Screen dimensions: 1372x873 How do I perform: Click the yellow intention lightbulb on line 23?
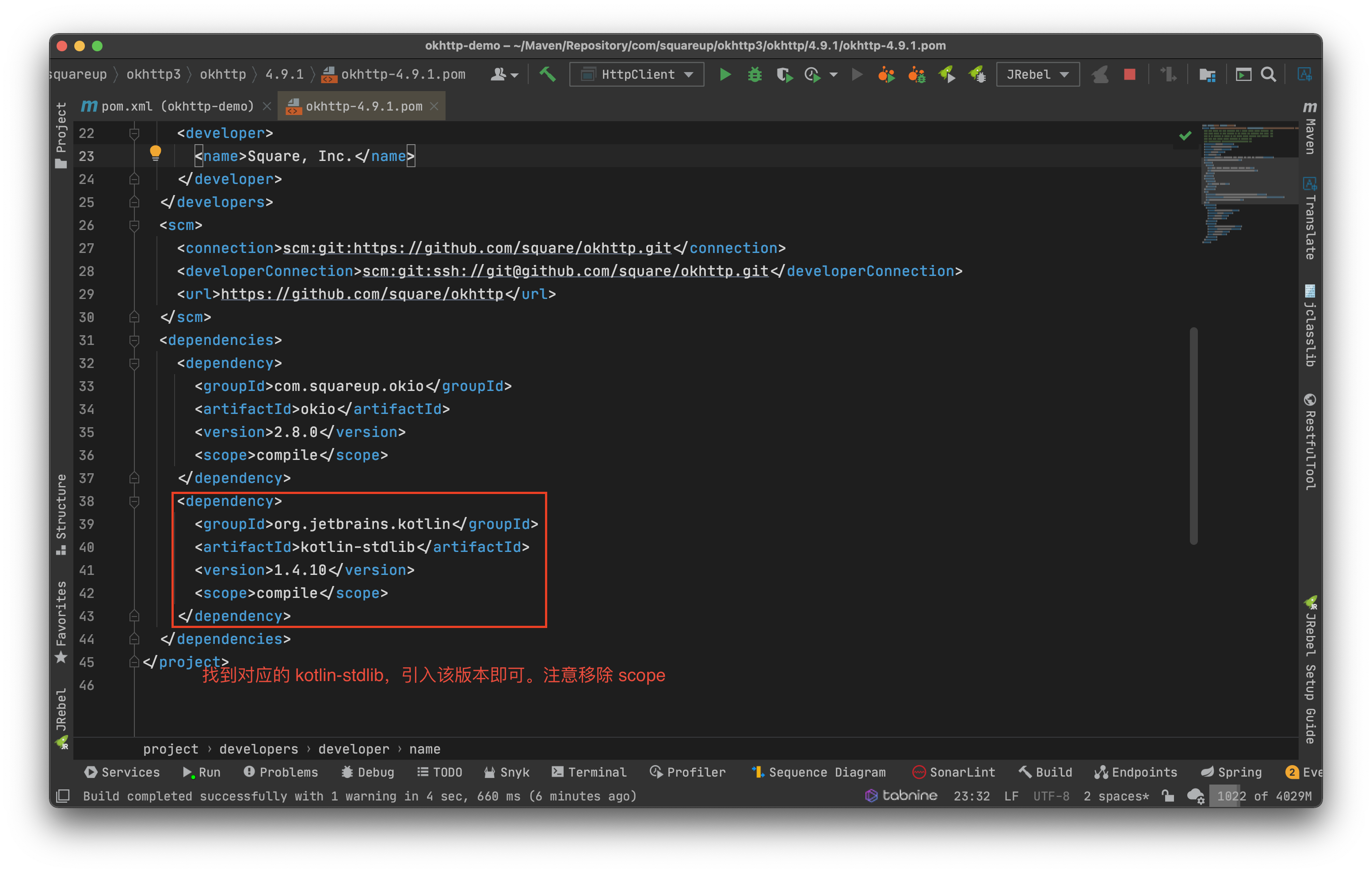[x=155, y=152]
